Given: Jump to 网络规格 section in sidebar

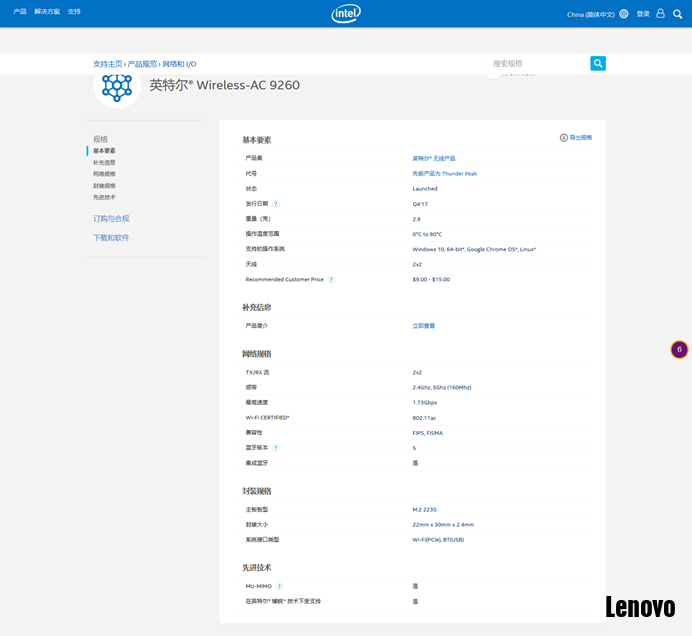Looking at the screenshot, I should (104, 174).
